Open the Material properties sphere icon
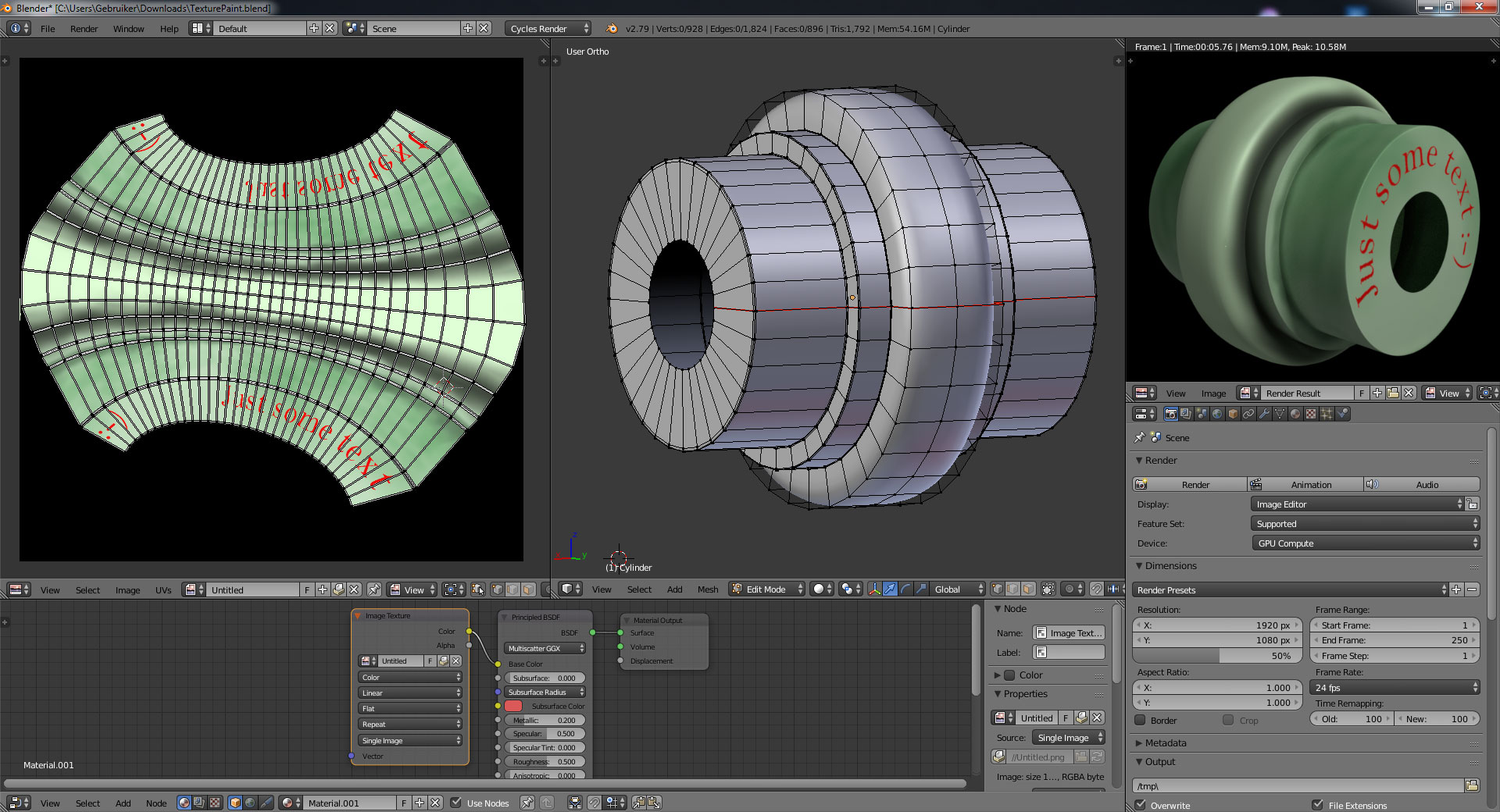Image resolution: width=1500 pixels, height=812 pixels. click(x=1295, y=414)
